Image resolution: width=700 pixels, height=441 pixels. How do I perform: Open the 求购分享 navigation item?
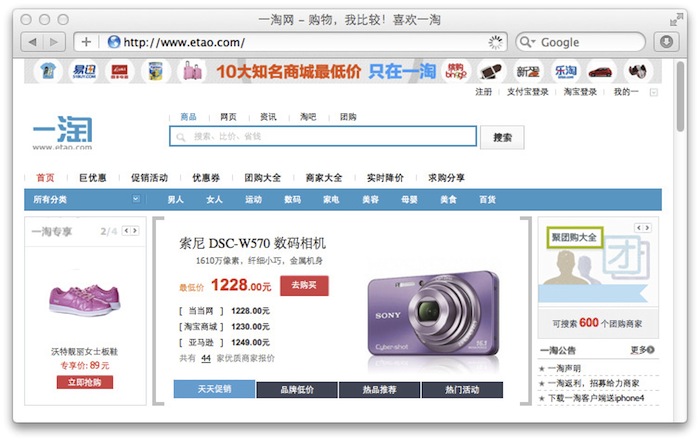446,178
